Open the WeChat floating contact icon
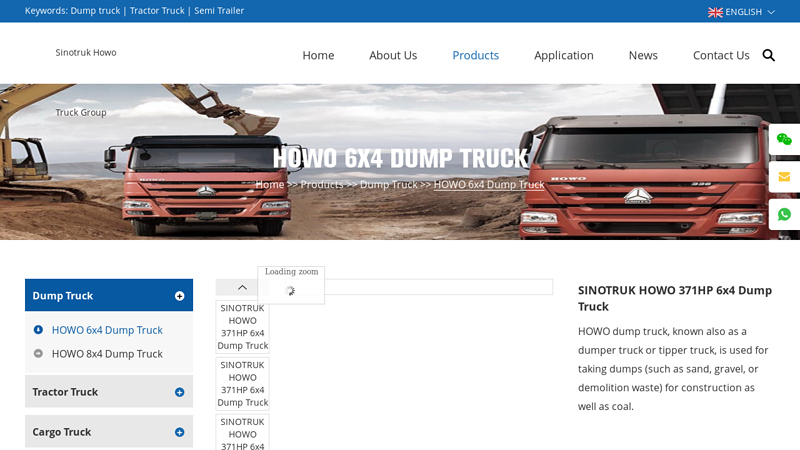This screenshot has width=800, height=450. coord(784,139)
